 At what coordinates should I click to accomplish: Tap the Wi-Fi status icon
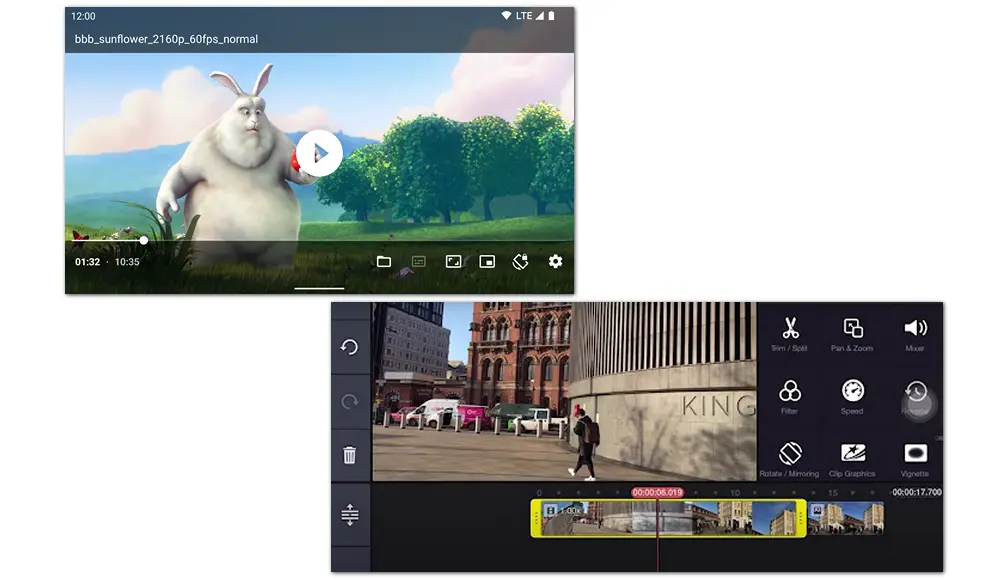(x=506, y=15)
